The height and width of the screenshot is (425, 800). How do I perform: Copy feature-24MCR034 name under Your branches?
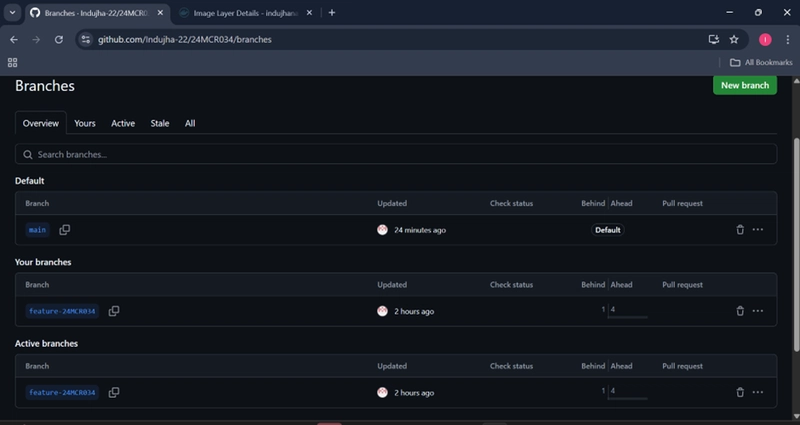[x=114, y=311]
